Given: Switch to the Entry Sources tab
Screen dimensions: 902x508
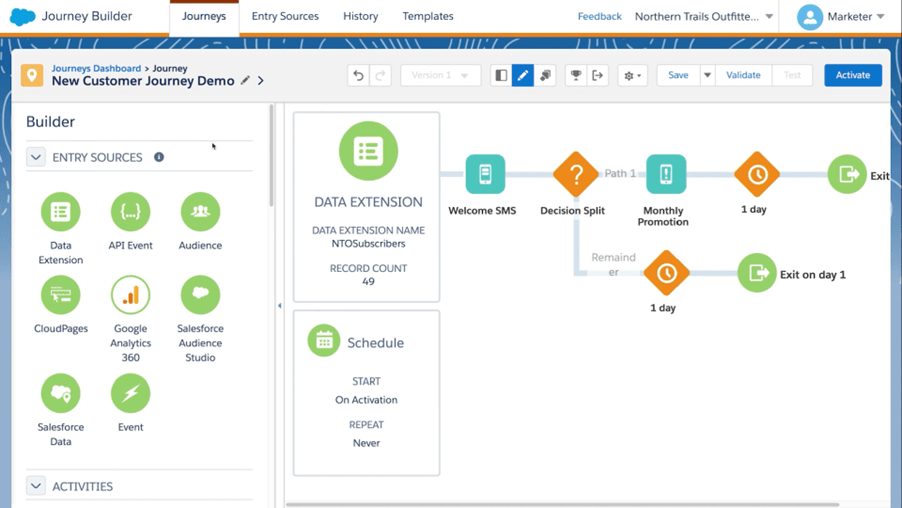Looking at the screenshot, I should pyautogui.click(x=285, y=17).
